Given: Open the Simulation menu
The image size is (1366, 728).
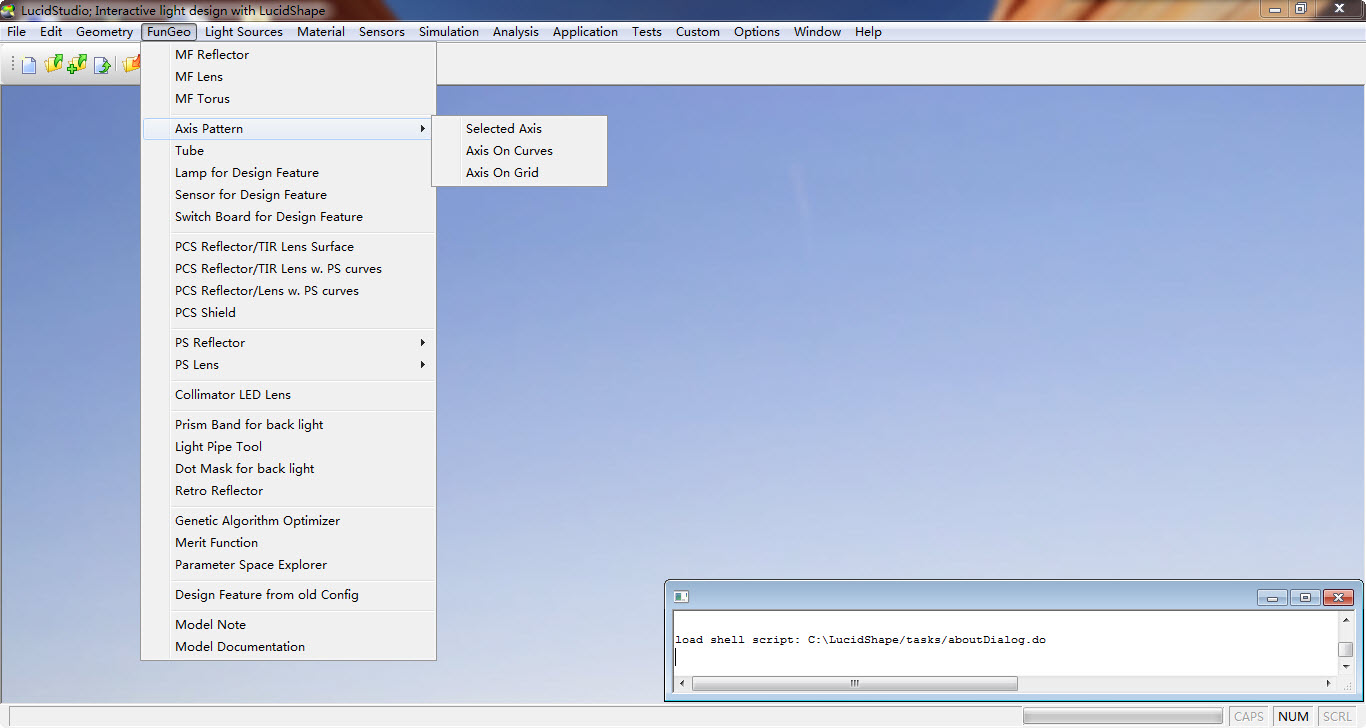Looking at the screenshot, I should (x=449, y=32).
